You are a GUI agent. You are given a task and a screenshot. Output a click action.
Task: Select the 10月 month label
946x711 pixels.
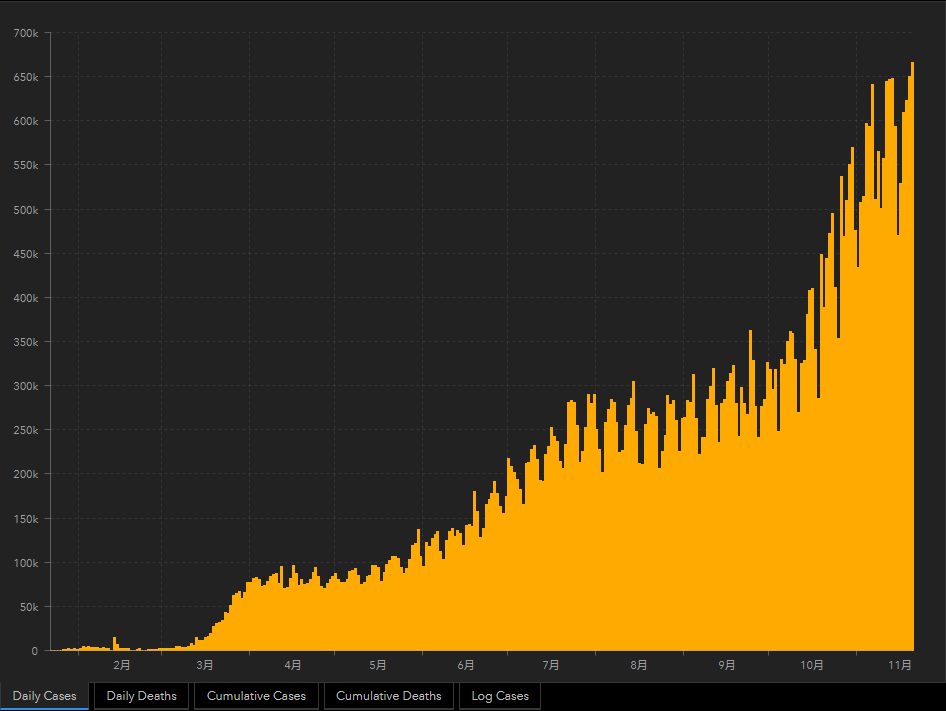point(812,665)
